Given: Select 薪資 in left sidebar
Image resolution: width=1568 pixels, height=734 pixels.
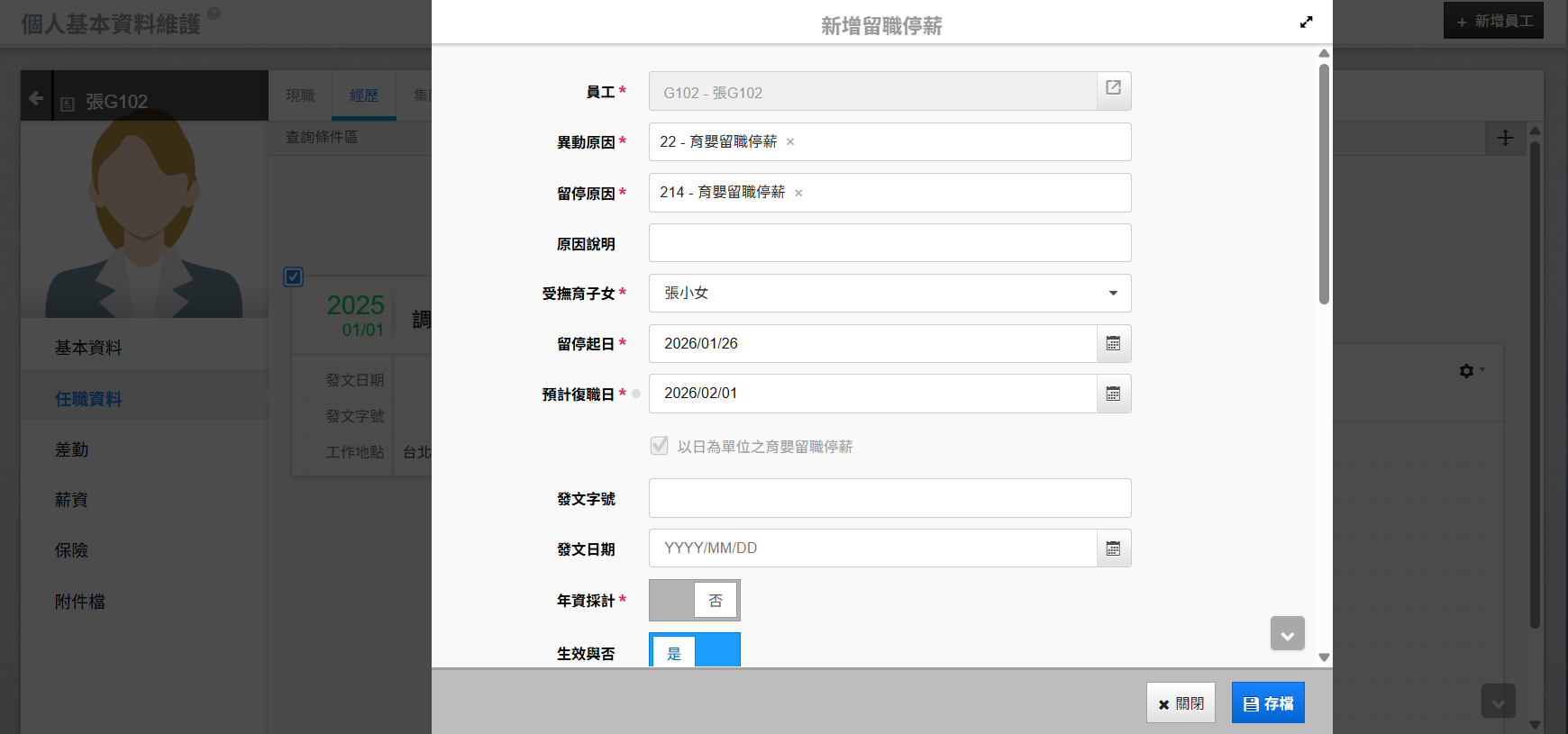Looking at the screenshot, I should [71, 500].
